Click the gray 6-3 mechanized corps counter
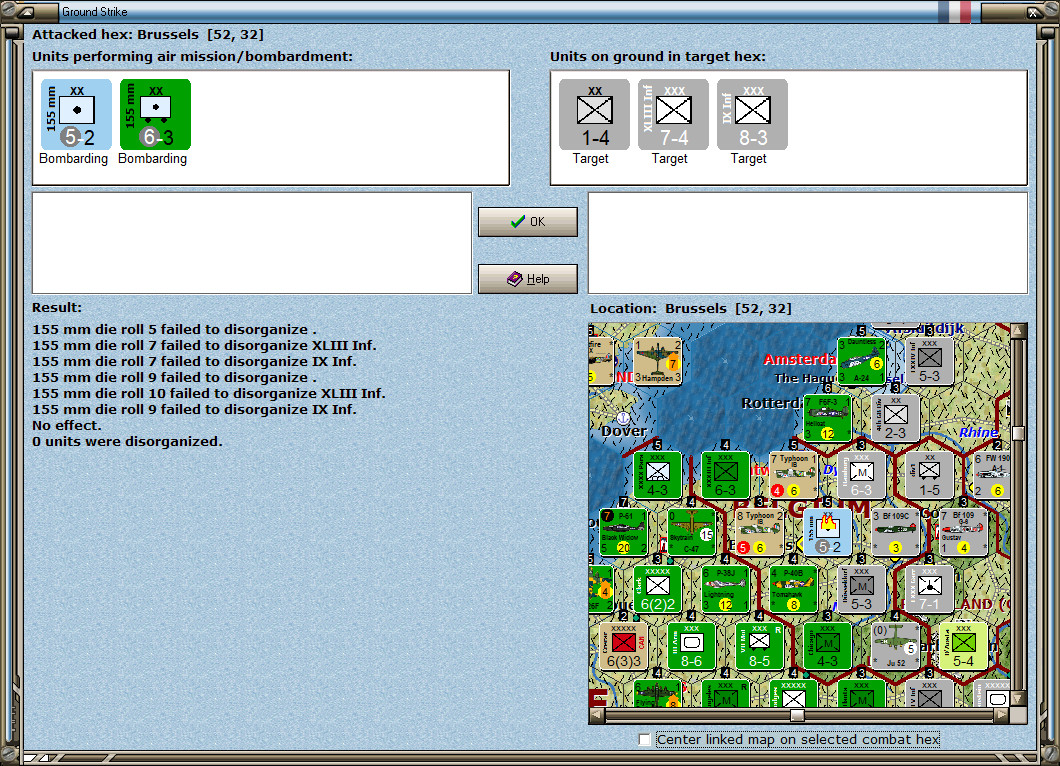 coord(861,475)
